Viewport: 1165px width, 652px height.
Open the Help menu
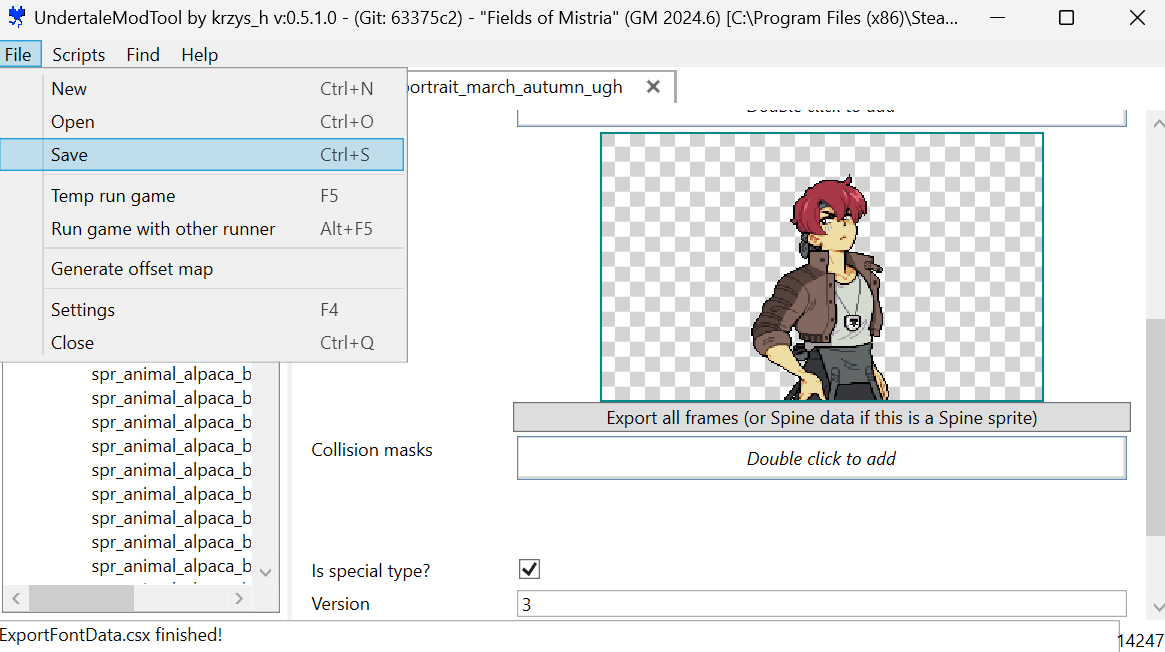click(x=199, y=54)
